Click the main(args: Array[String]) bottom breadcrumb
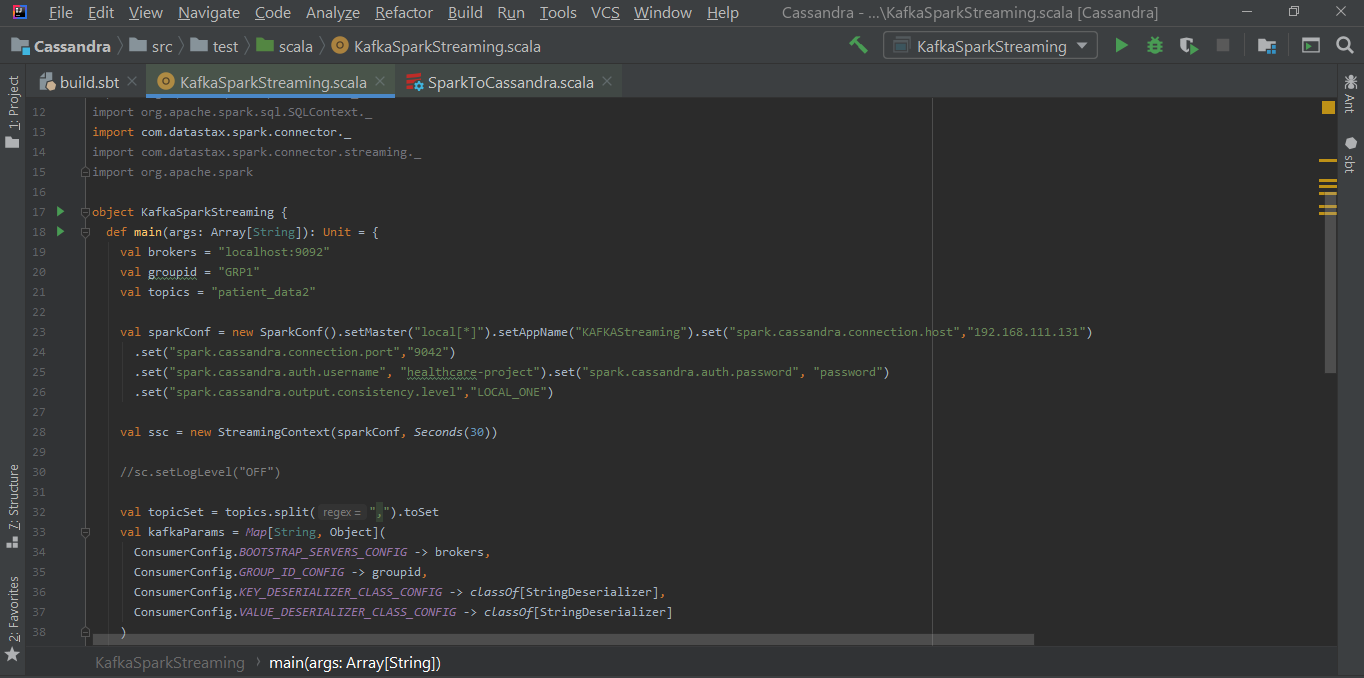Screen dimensions: 1364x678 tap(355, 662)
